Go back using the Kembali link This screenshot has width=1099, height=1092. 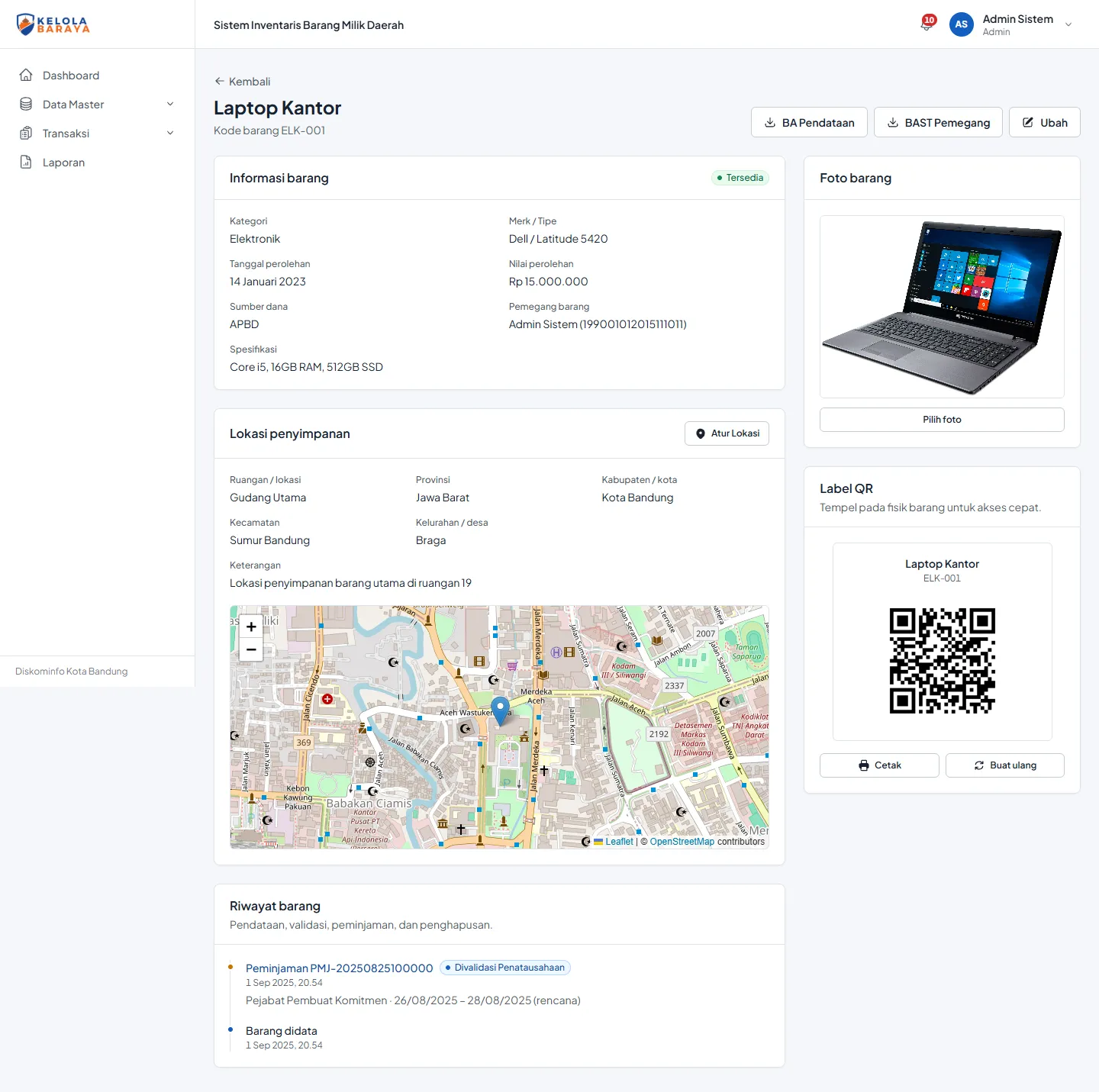tap(242, 82)
